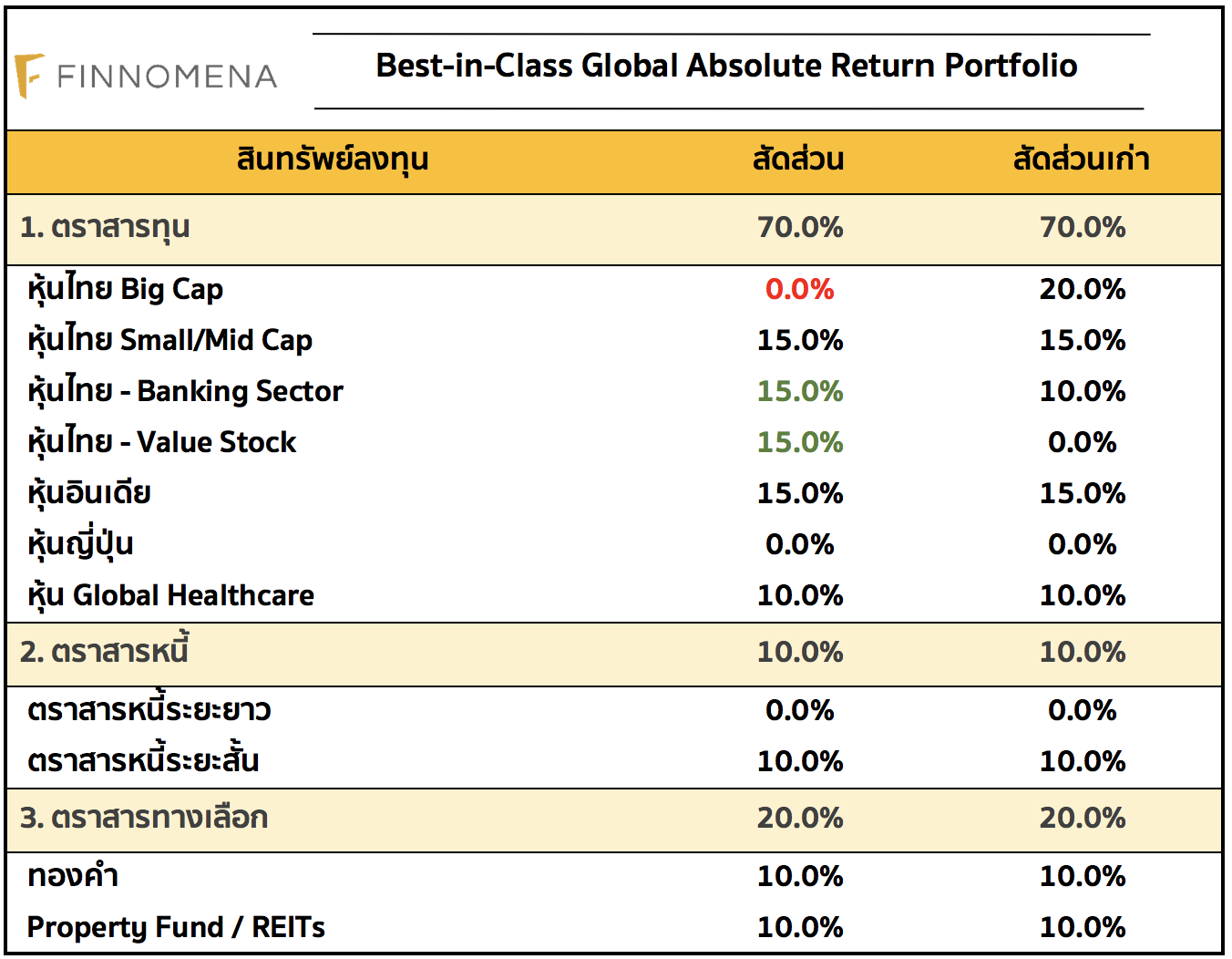
Task: Click the red 0.0% value for หุ้นไทย Big Cap
Action: [x=799, y=289]
